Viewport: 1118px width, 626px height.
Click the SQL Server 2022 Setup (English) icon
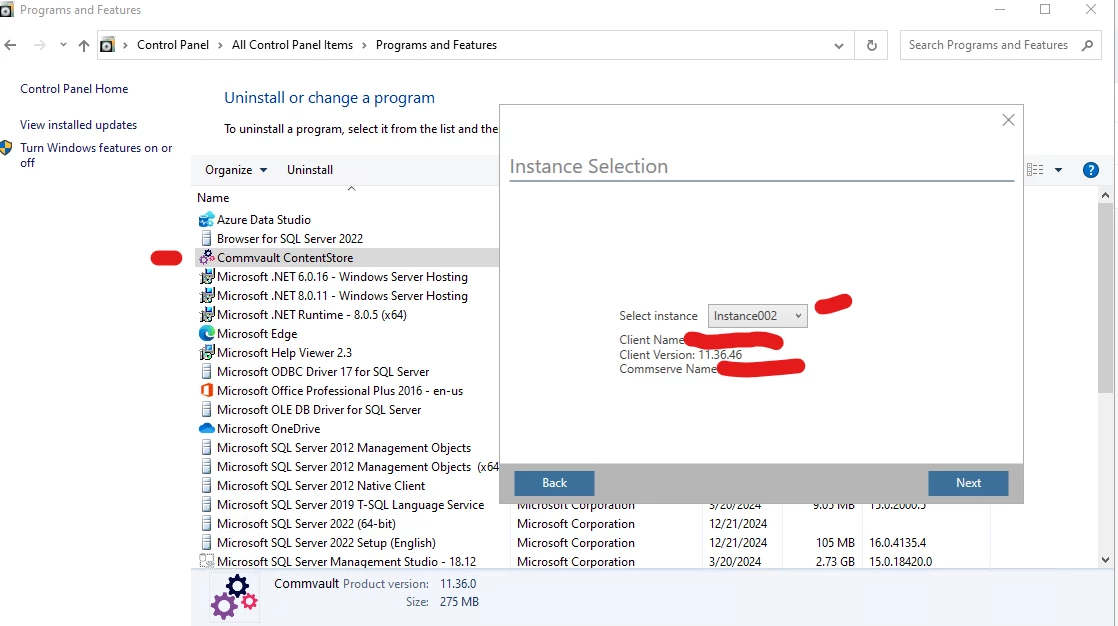pos(206,543)
